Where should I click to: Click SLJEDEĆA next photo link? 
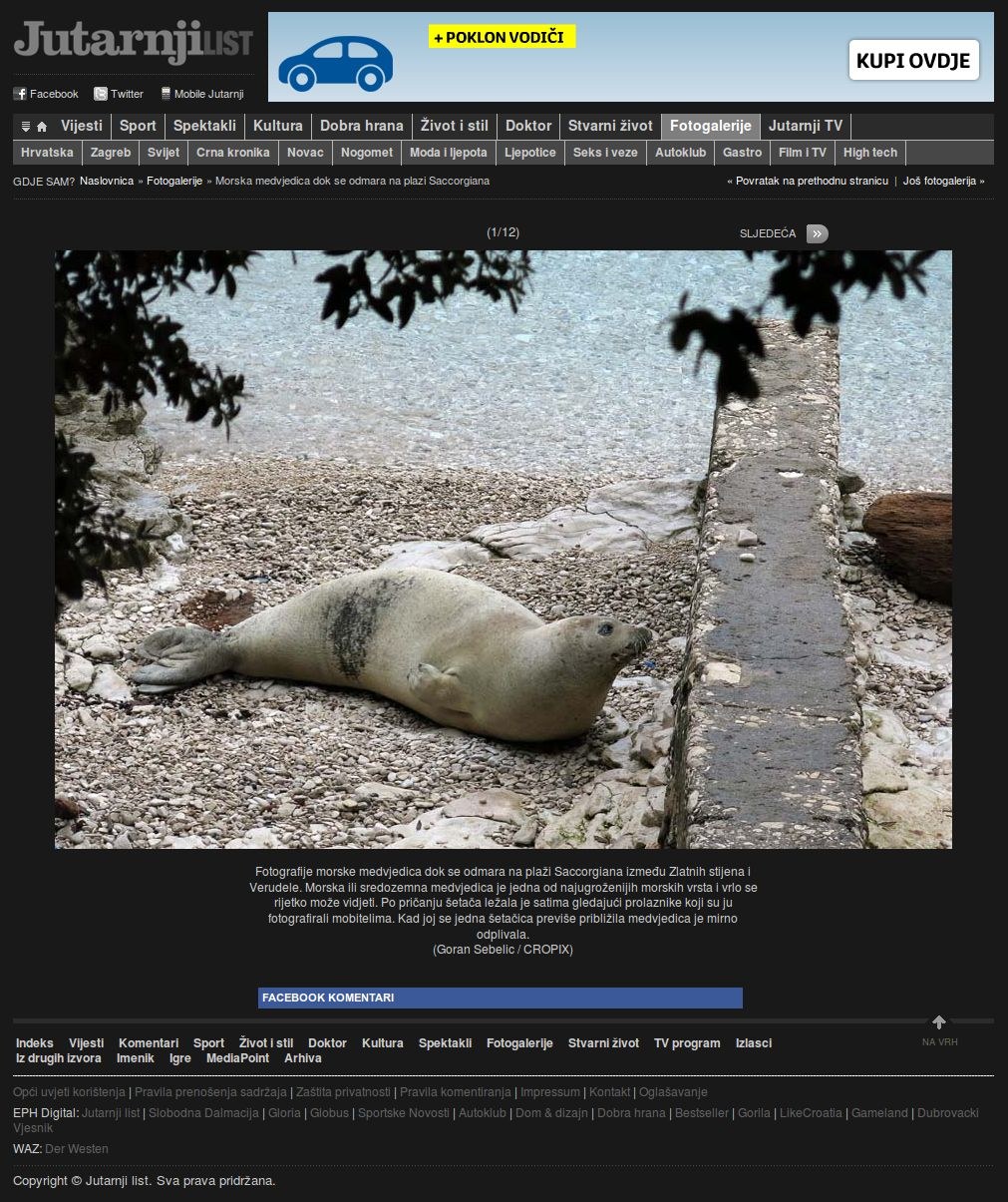pos(768,233)
